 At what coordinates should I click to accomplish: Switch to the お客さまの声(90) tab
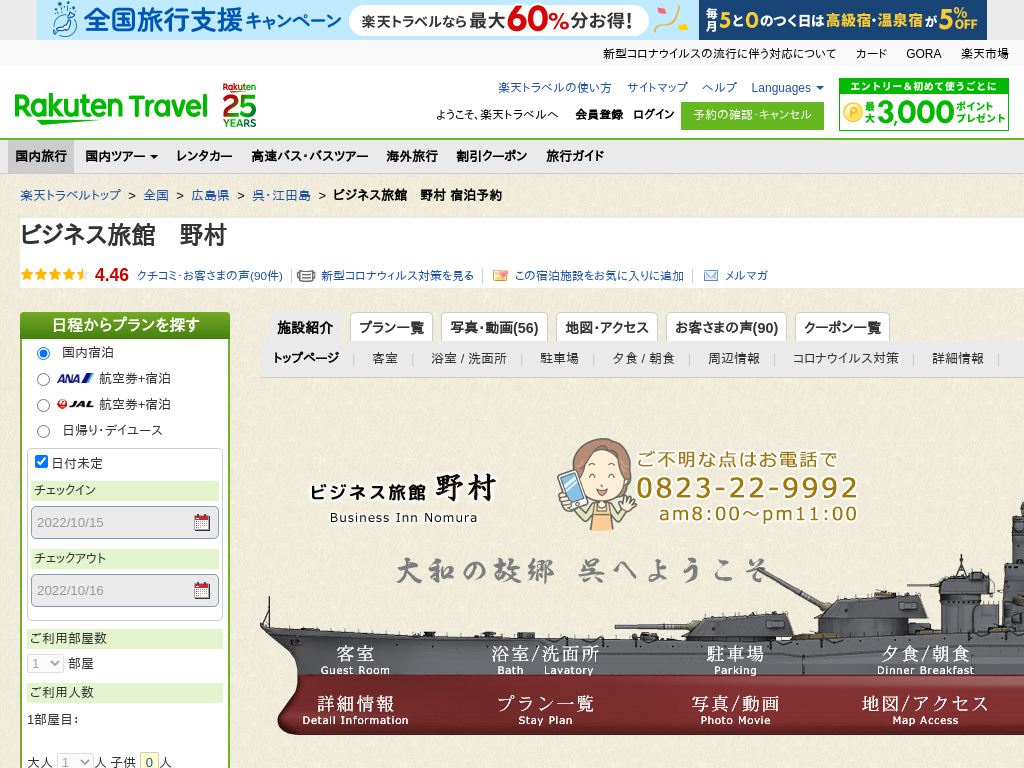point(726,327)
